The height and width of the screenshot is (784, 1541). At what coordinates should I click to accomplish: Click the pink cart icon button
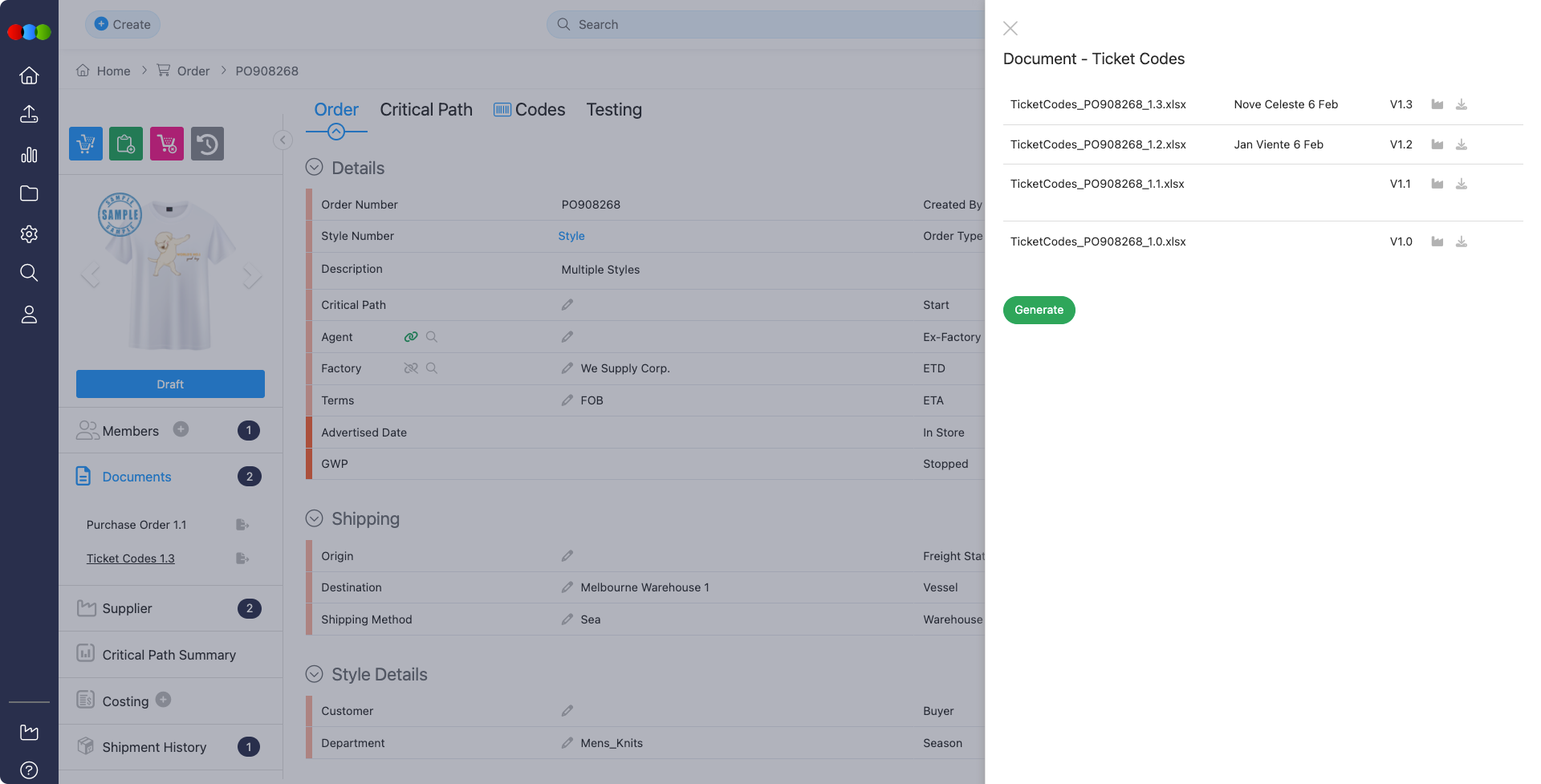click(167, 144)
